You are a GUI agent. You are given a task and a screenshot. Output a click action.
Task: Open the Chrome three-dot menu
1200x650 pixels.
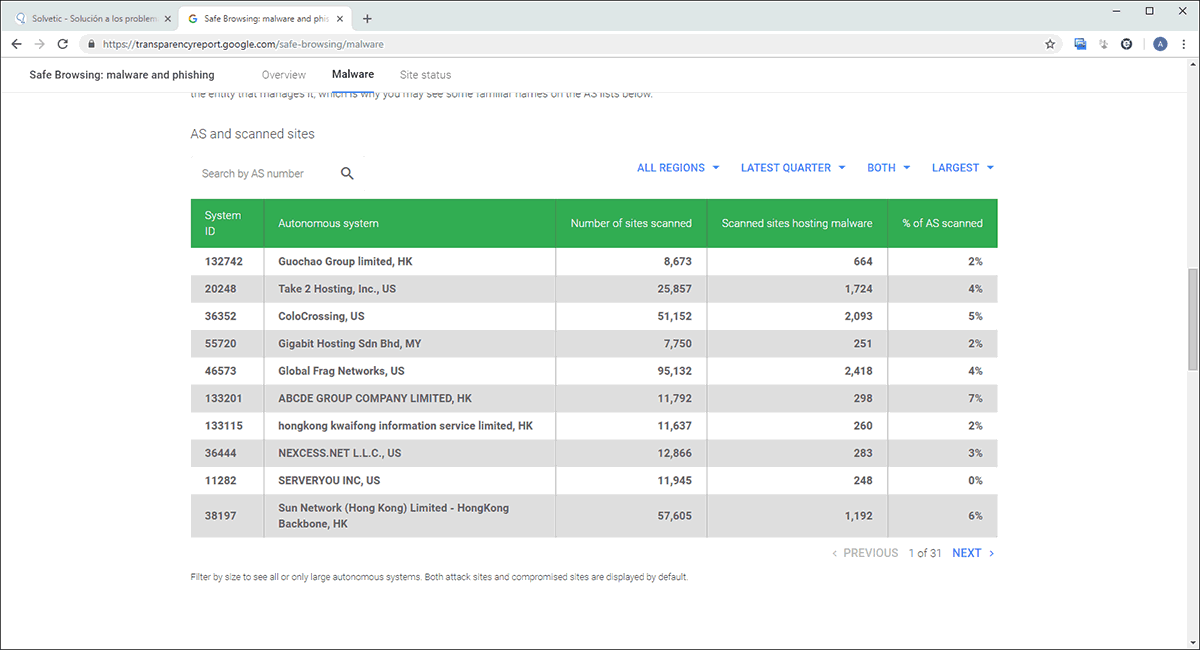tap(1183, 44)
